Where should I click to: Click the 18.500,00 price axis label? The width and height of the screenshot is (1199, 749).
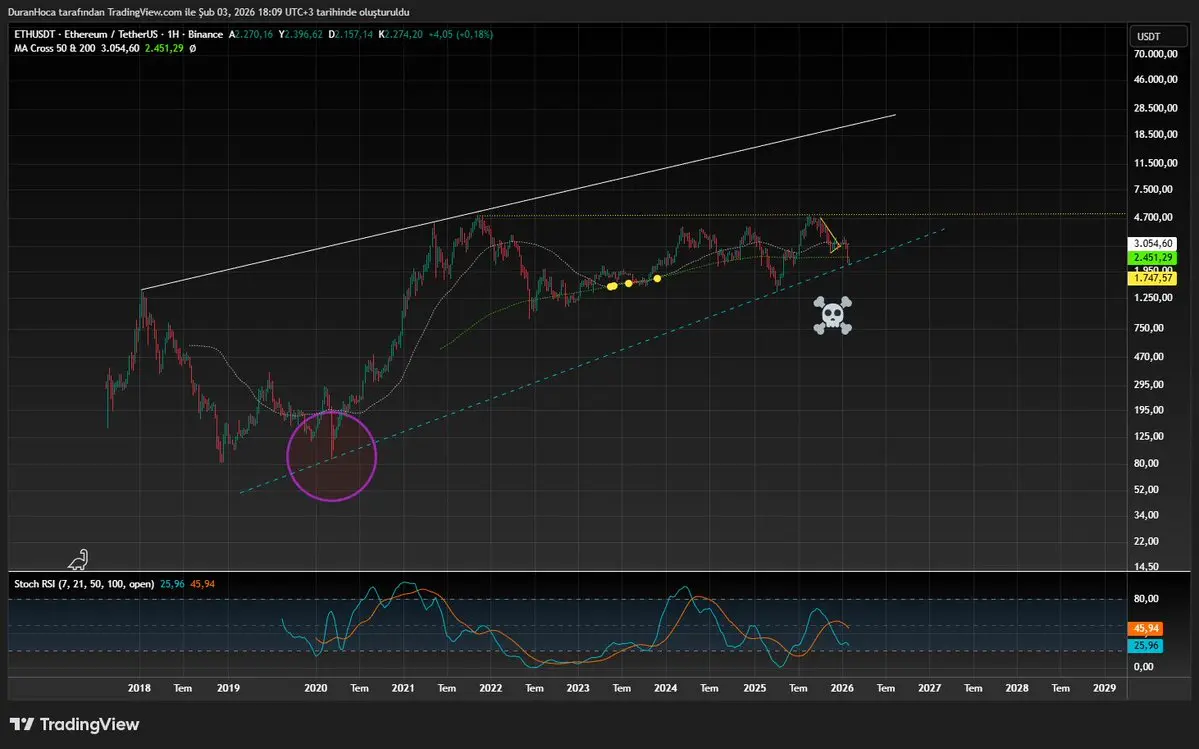click(x=1155, y=135)
